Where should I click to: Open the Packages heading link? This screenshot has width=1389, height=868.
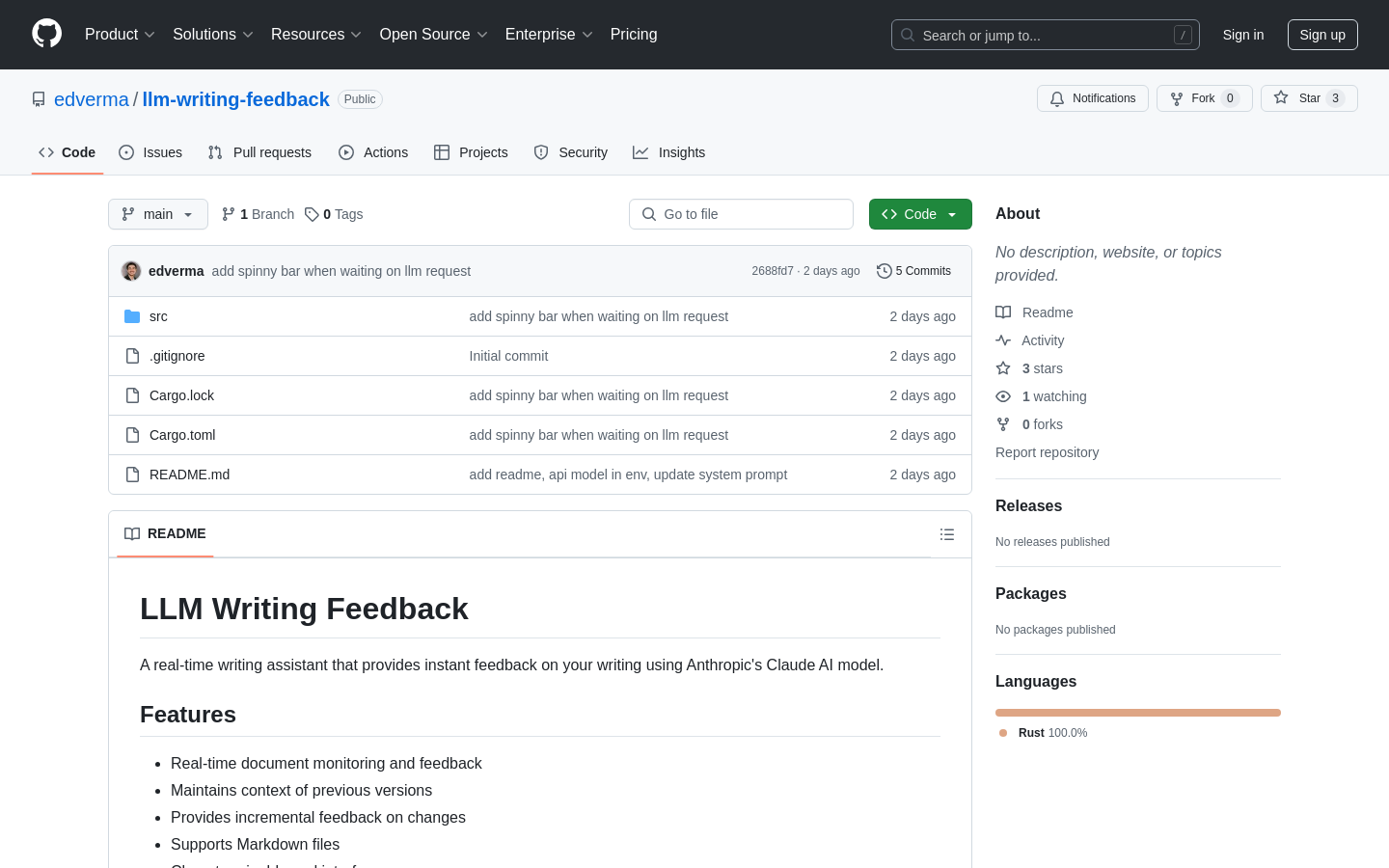pyautogui.click(x=1031, y=594)
